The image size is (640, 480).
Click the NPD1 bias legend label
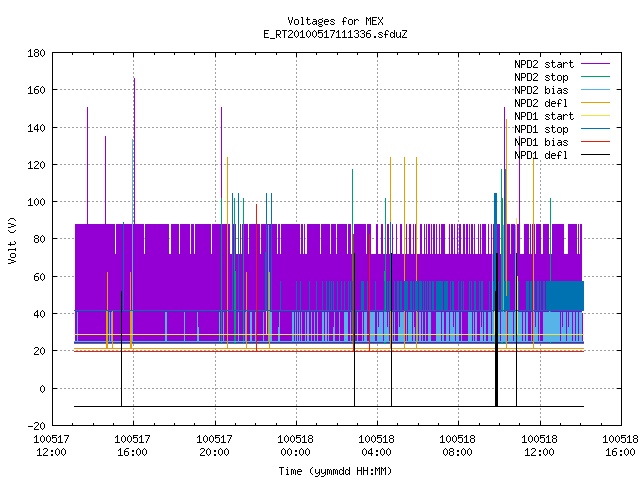pos(541,142)
